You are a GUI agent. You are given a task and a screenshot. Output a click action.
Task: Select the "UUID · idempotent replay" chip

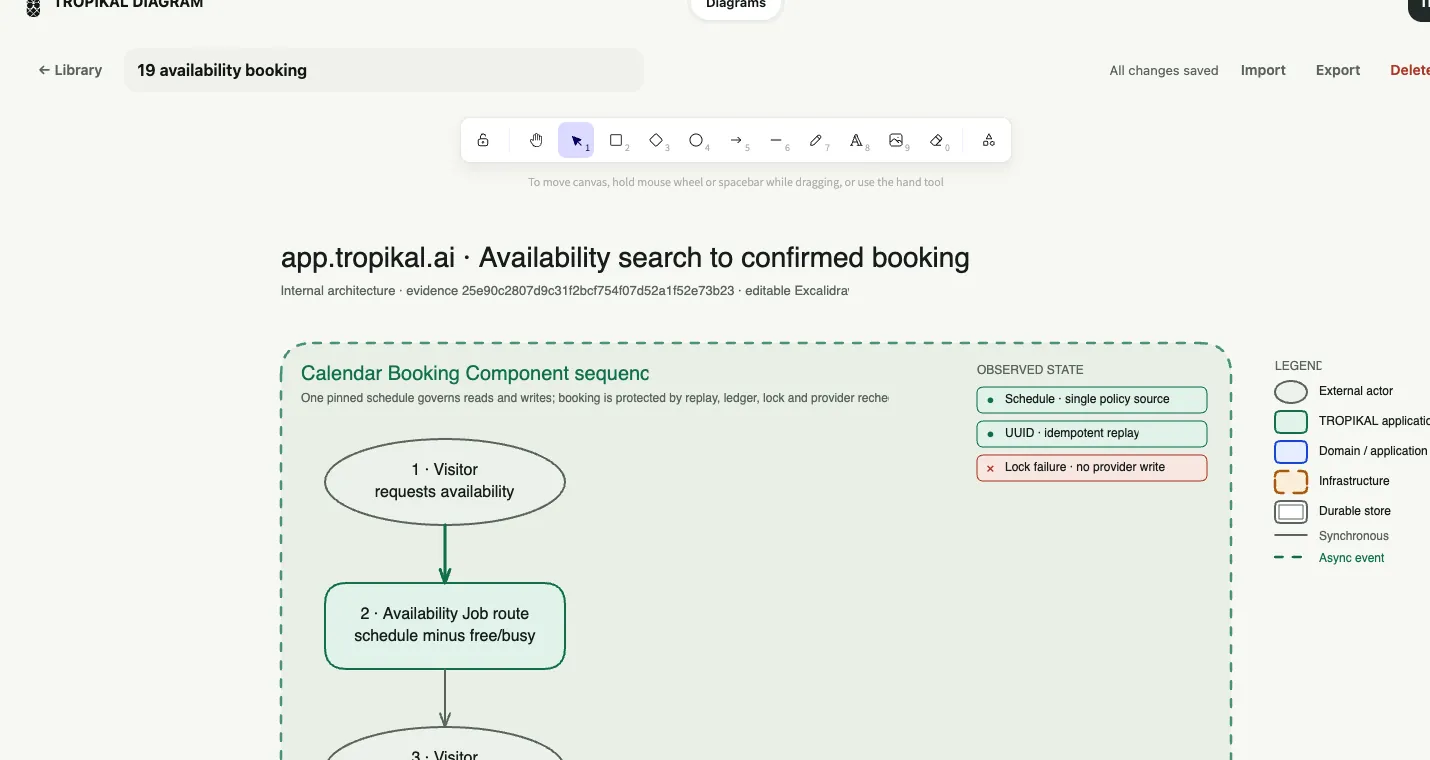(1092, 433)
